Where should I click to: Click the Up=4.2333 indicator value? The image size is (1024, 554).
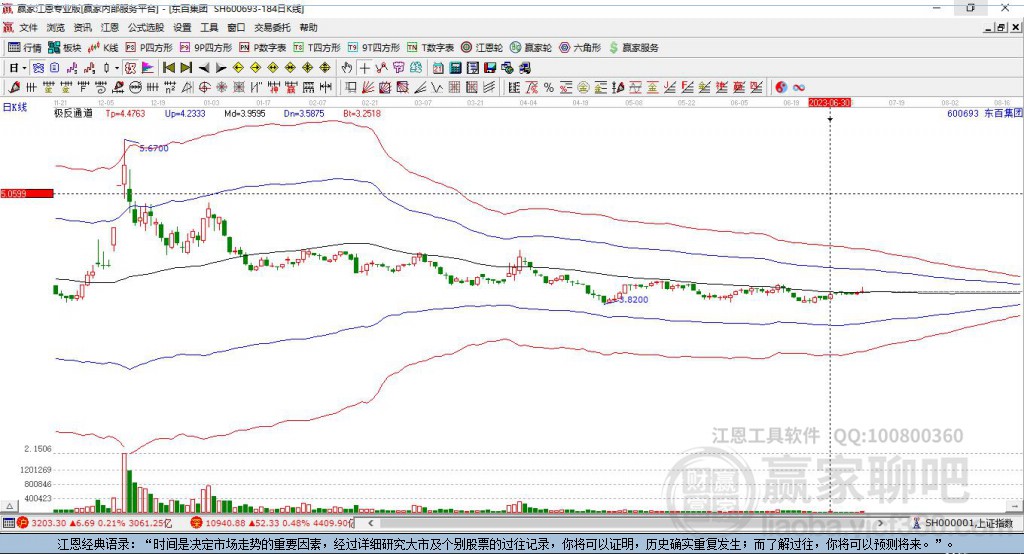[185, 113]
